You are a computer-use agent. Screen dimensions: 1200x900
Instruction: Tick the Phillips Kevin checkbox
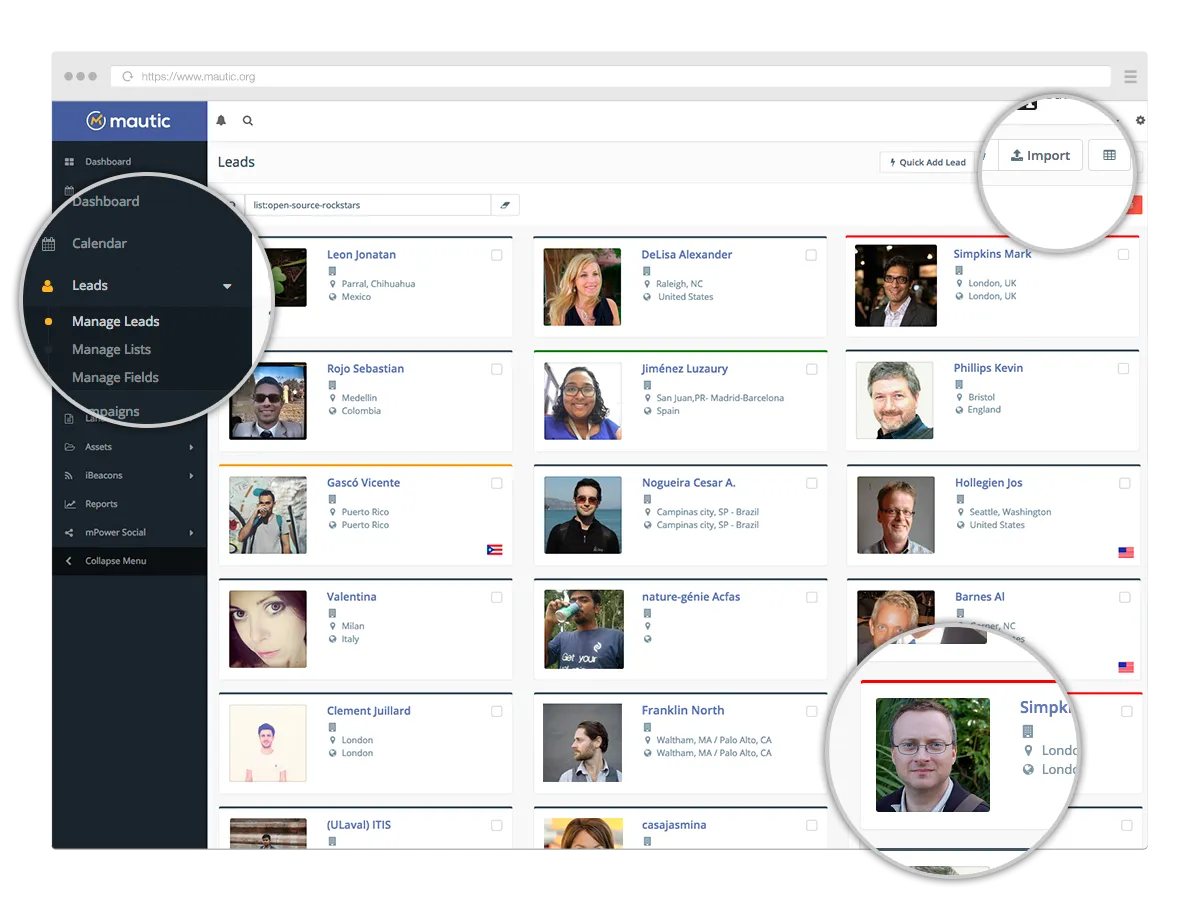tap(1123, 369)
